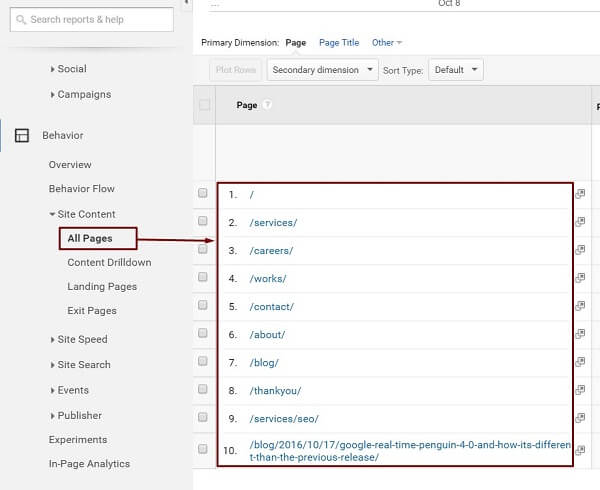Open the /services/seo/ page link
This screenshot has width=600, height=490.
284,418
